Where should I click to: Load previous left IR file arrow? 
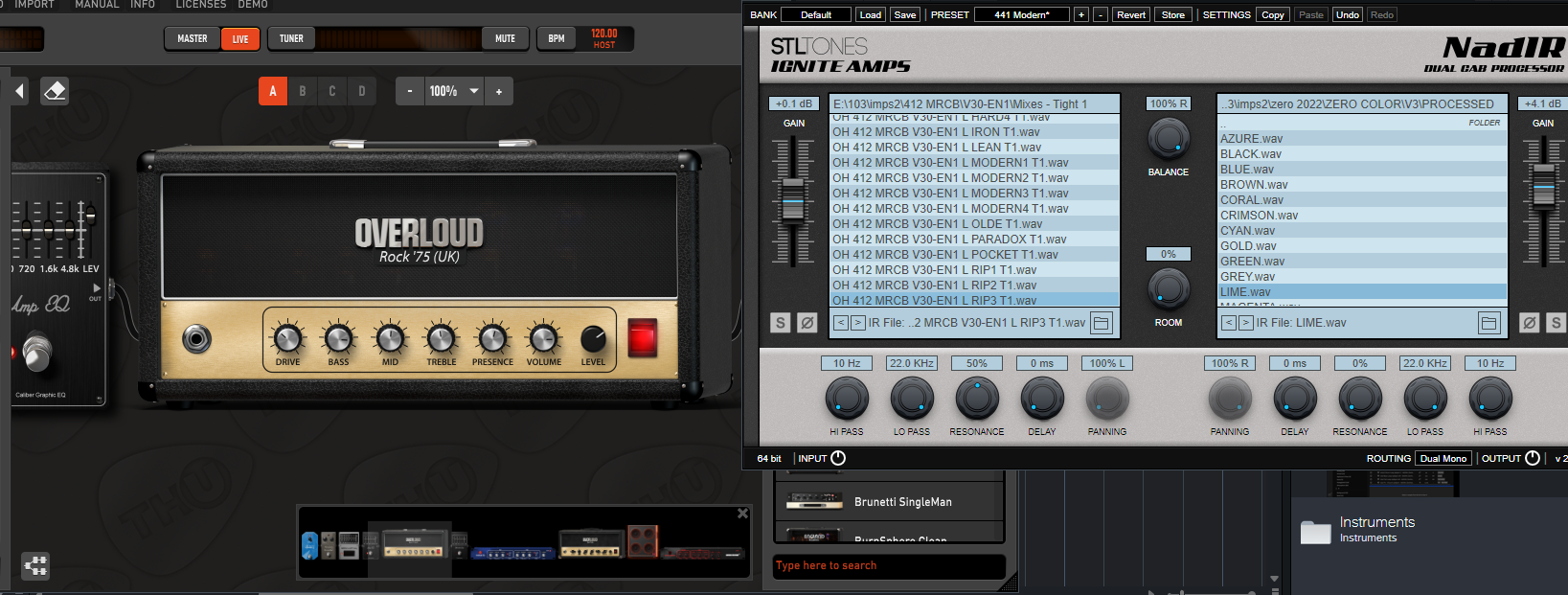(840, 323)
